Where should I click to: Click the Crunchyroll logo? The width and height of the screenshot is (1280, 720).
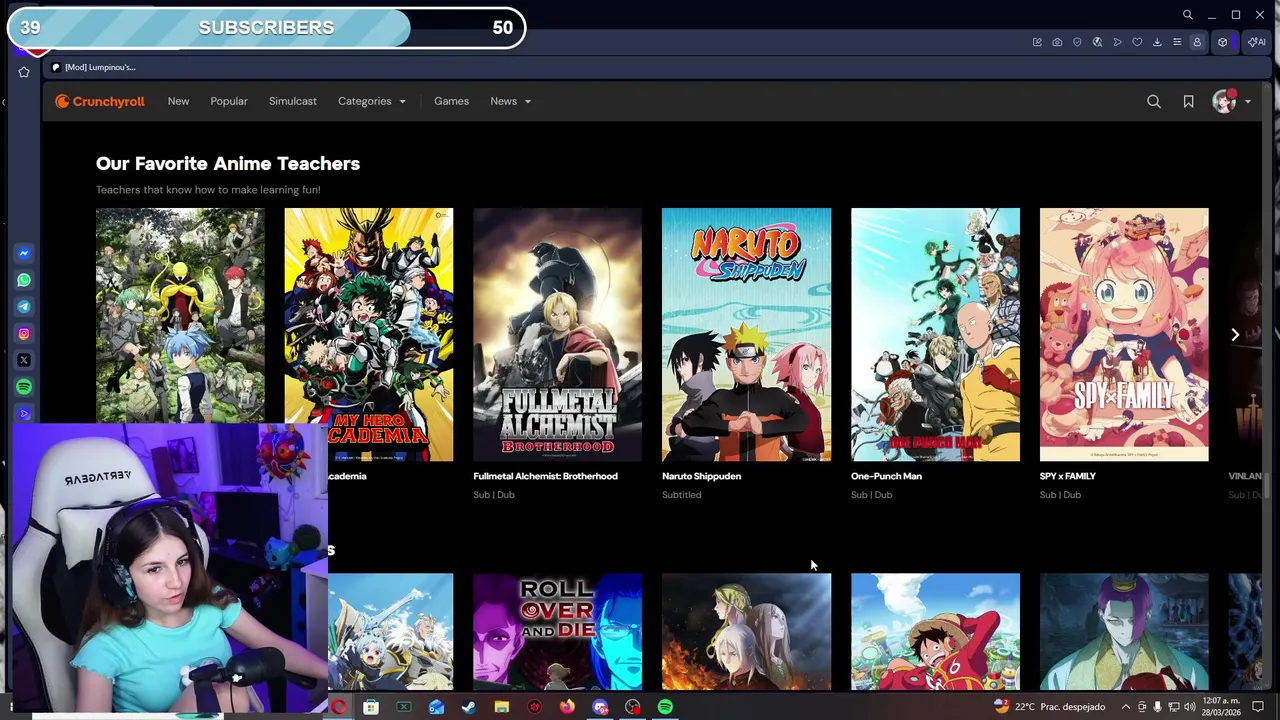[100, 101]
